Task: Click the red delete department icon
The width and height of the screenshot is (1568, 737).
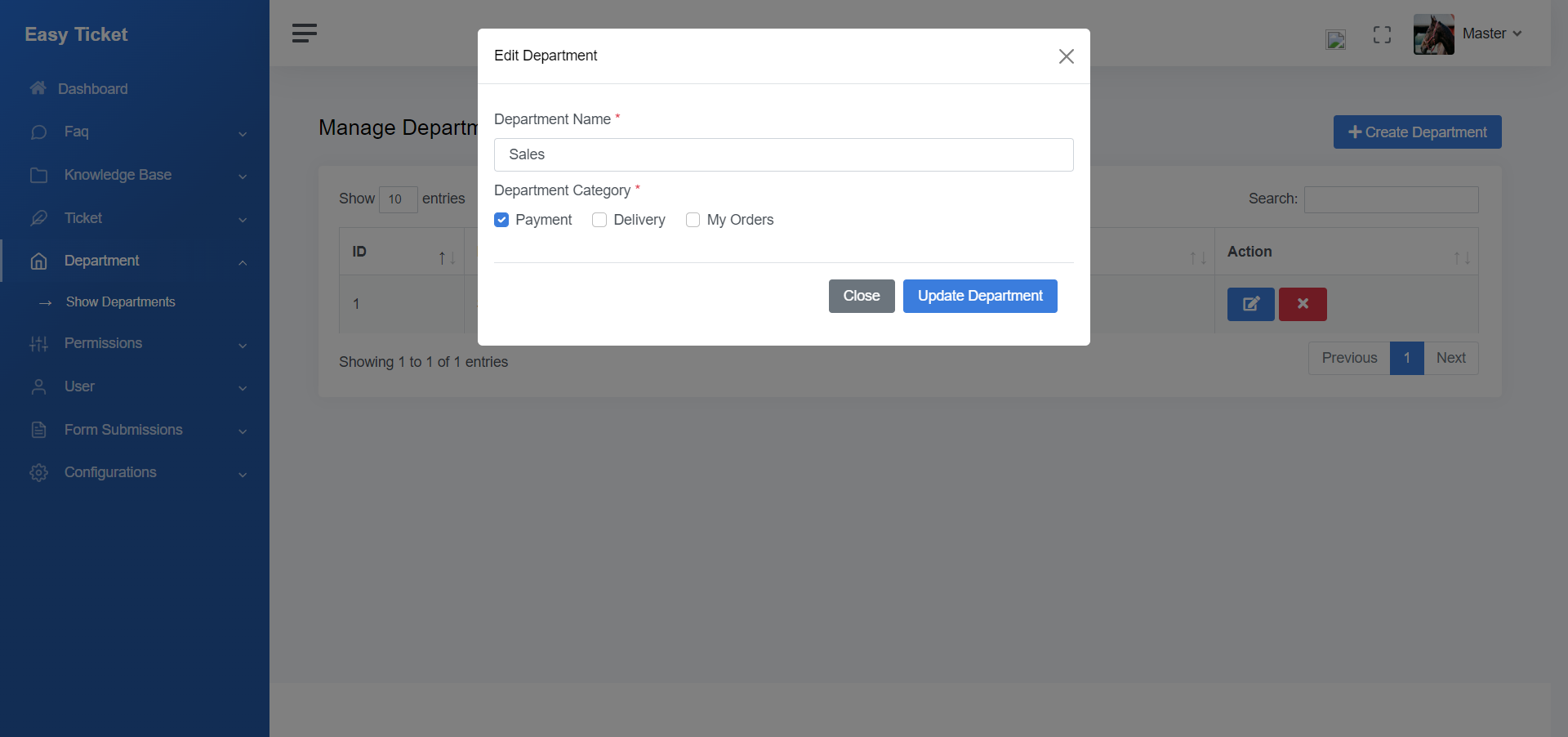Action: point(1302,304)
